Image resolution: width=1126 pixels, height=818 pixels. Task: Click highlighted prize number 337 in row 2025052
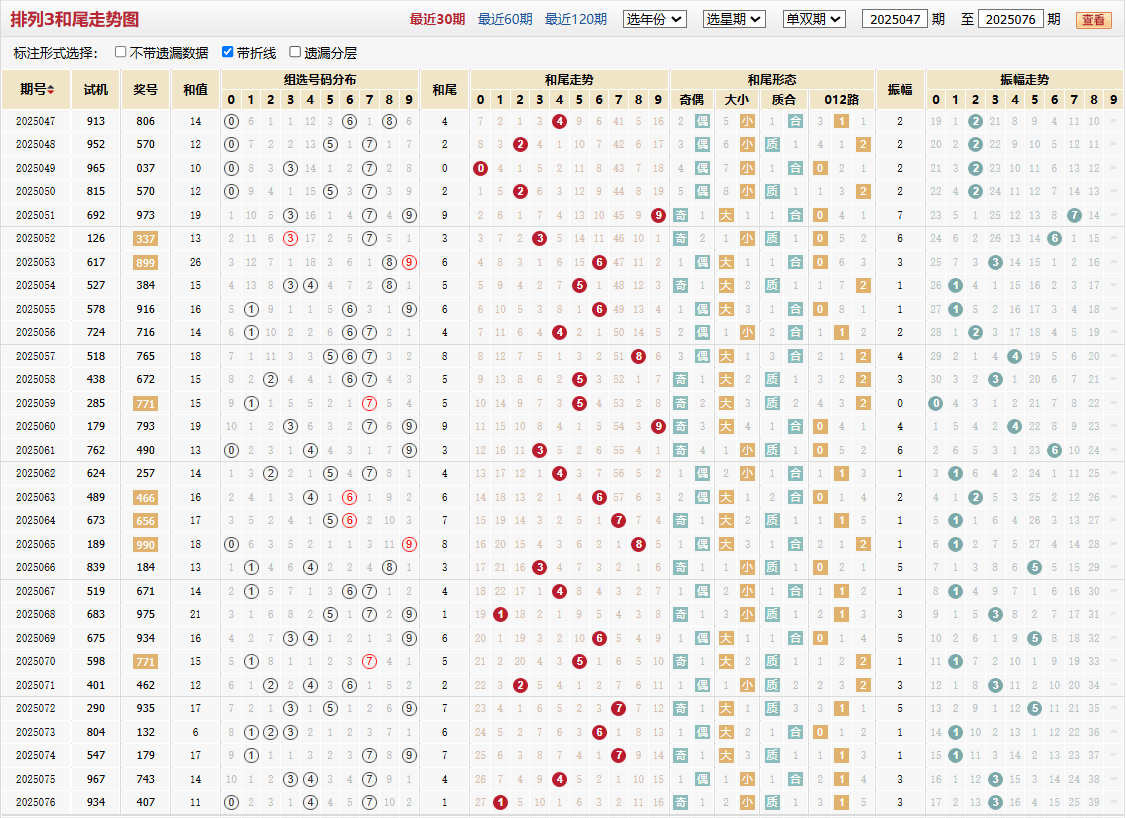coord(145,239)
